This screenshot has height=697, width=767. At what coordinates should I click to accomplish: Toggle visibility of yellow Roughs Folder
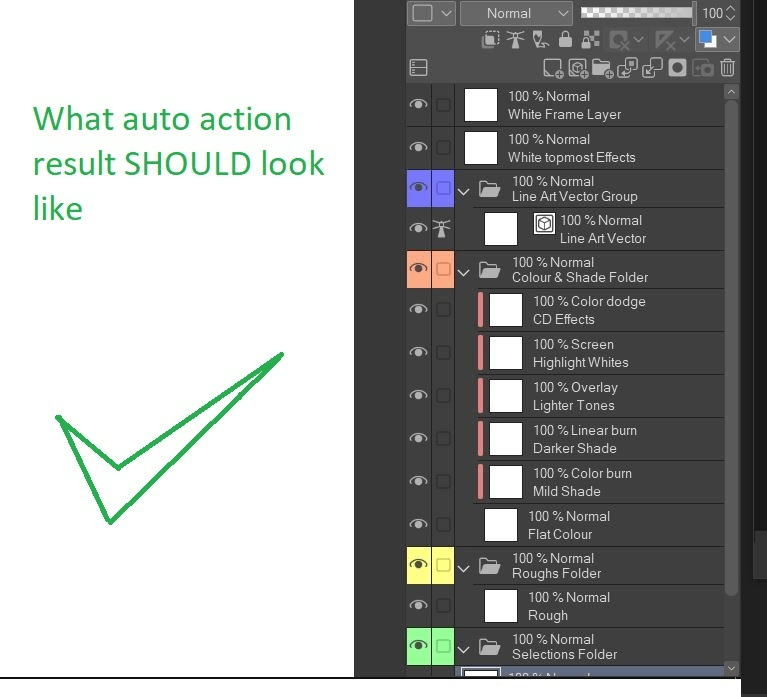418,565
